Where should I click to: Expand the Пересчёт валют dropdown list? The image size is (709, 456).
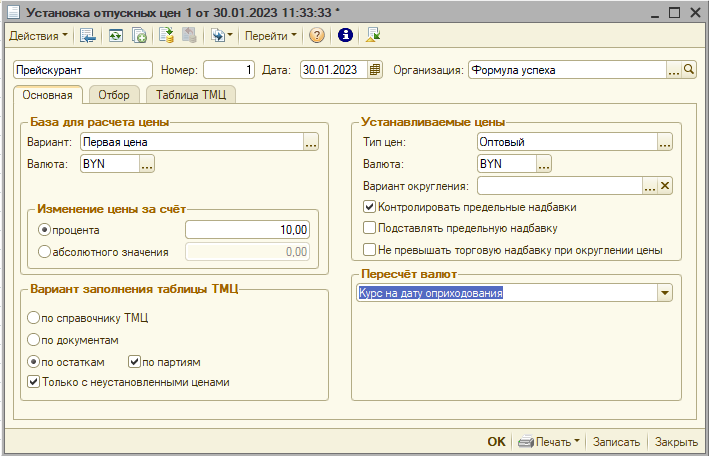[x=665, y=293]
